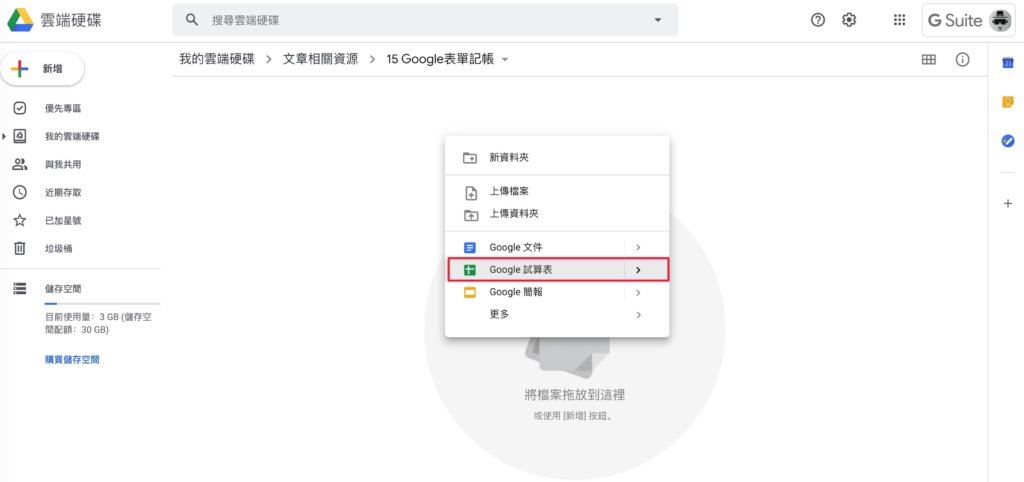Click the 新增 button
1024x482 pixels.
42,69
